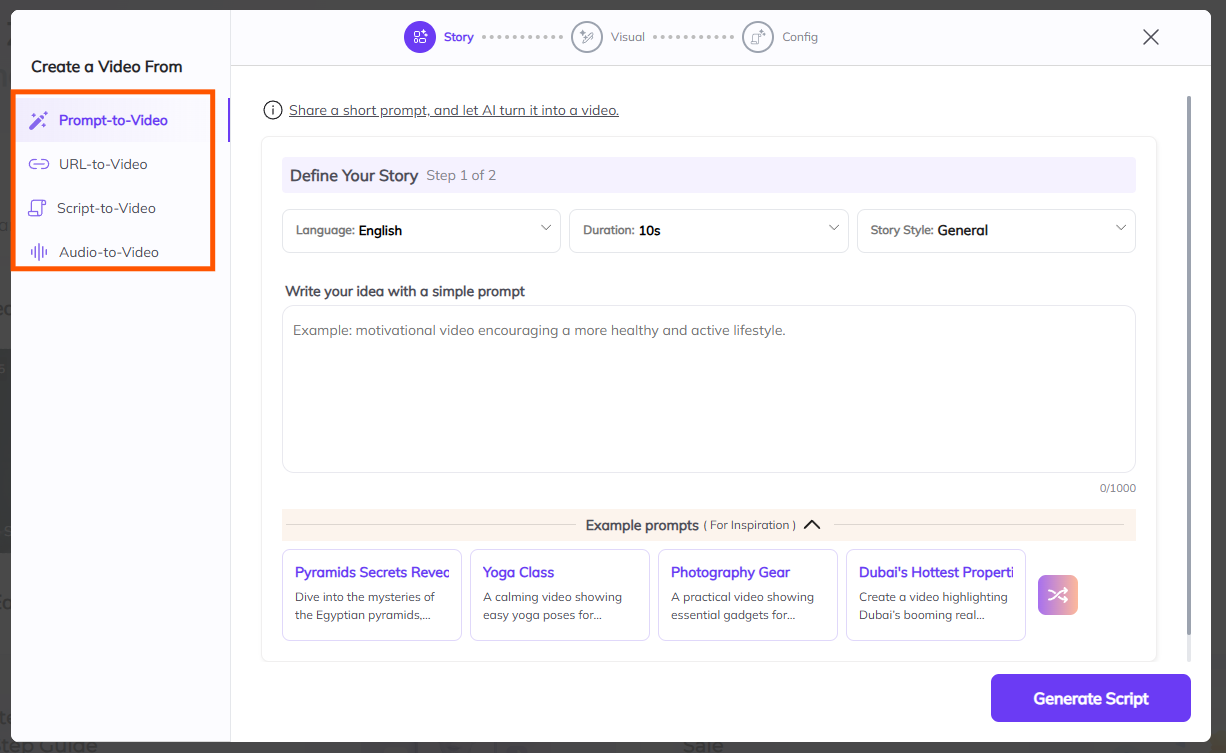Screen dimensions: 1226x753
Task: Choose the Yoga Class example prompt
Action: click(560, 594)
